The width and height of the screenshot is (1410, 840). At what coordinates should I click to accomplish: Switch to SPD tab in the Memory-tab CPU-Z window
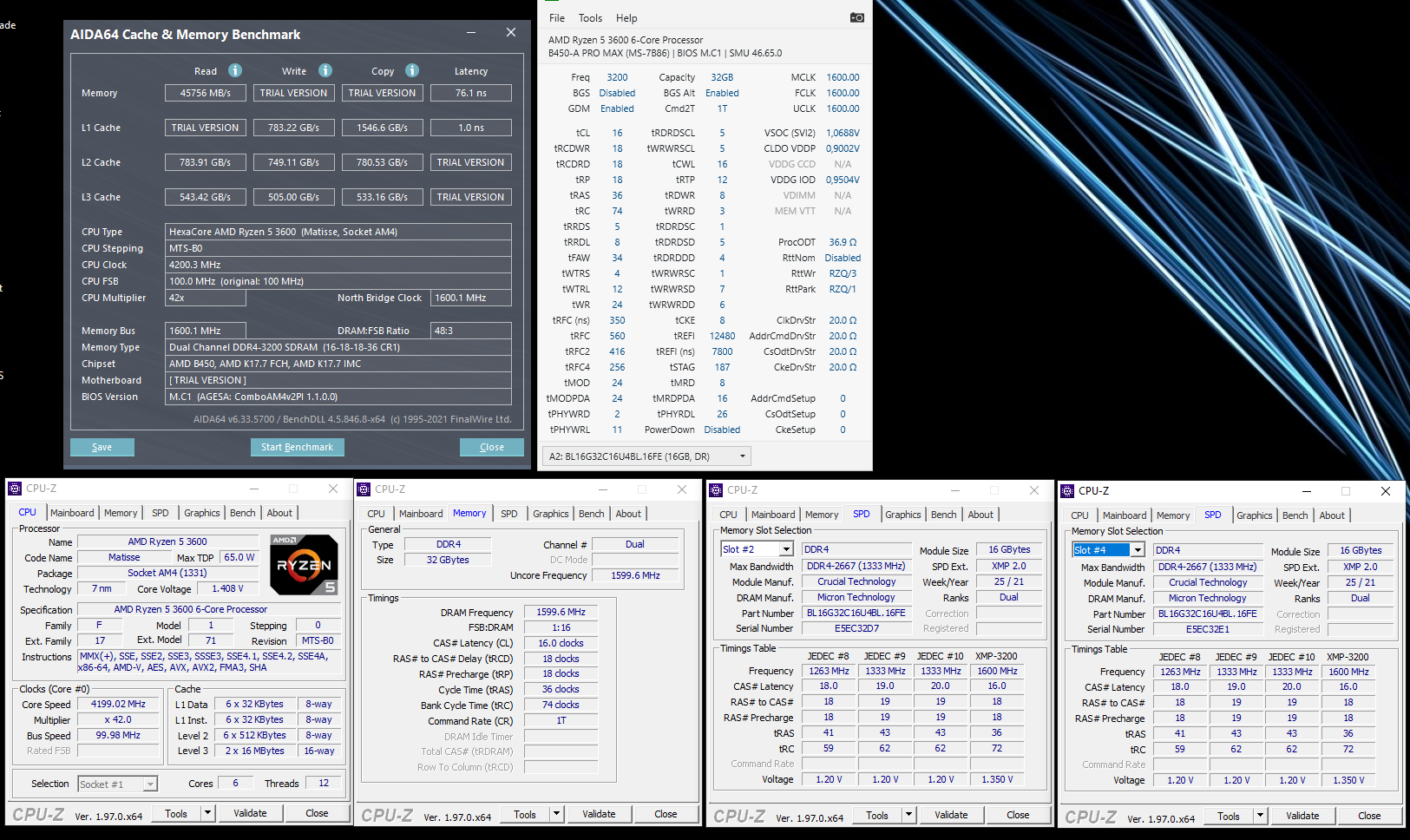pyautogui.click(x=509, y=514)
